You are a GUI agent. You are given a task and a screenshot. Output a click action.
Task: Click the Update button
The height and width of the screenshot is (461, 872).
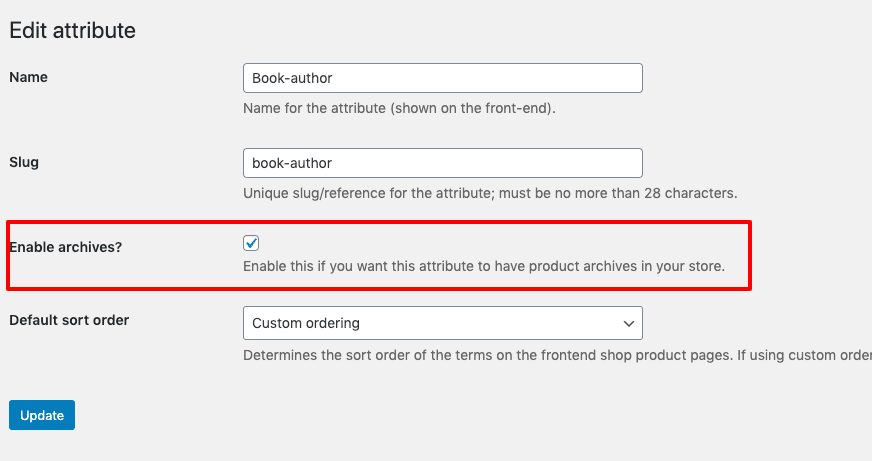point(42,415)
